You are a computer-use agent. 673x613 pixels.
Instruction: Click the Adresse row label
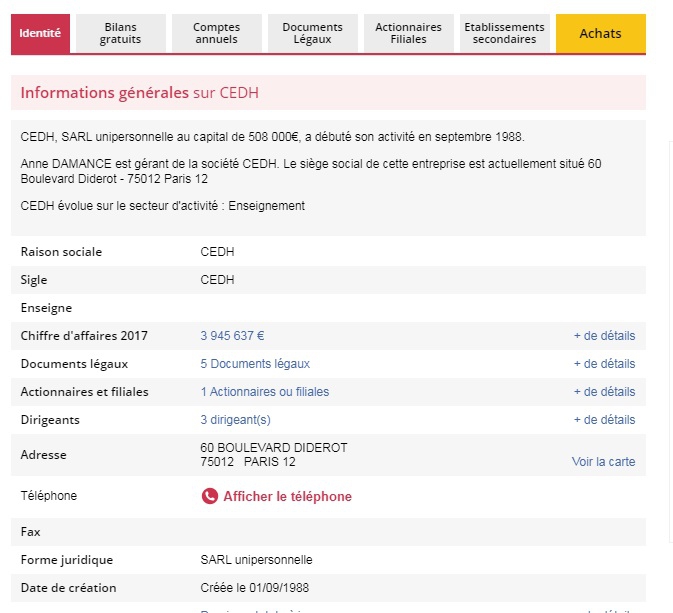[44, 455]
